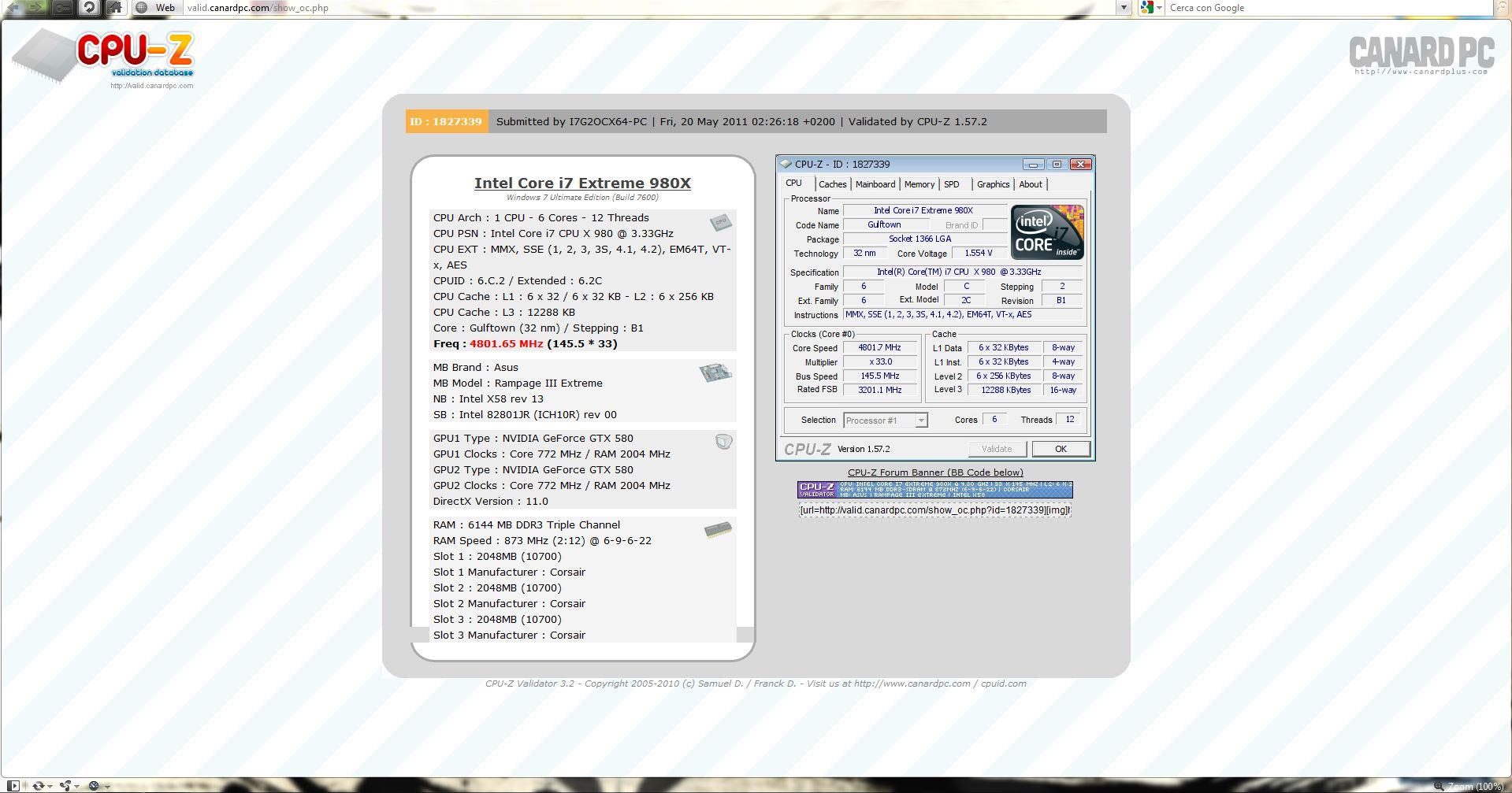Close the CPU-Z window
The width and height of the screenshot is (1512, 793).
tap(1080, 164)
